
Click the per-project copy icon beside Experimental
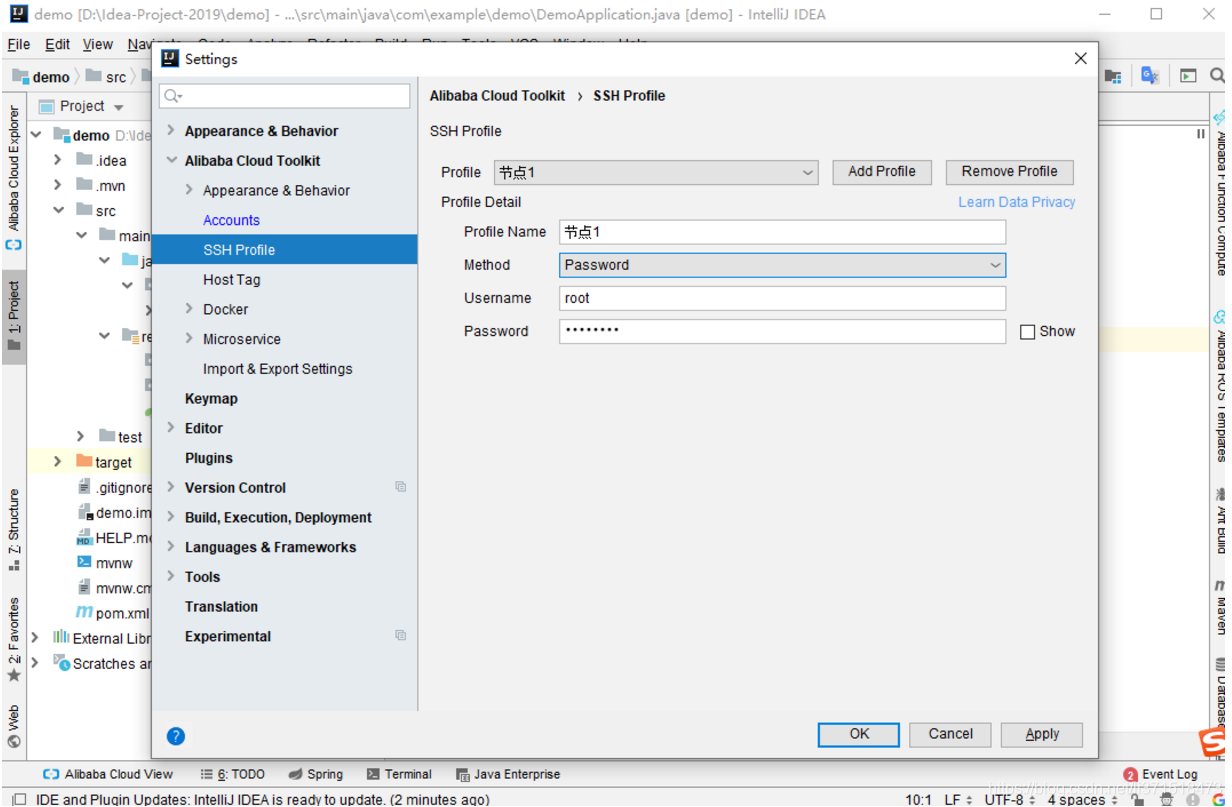point(401,635)
